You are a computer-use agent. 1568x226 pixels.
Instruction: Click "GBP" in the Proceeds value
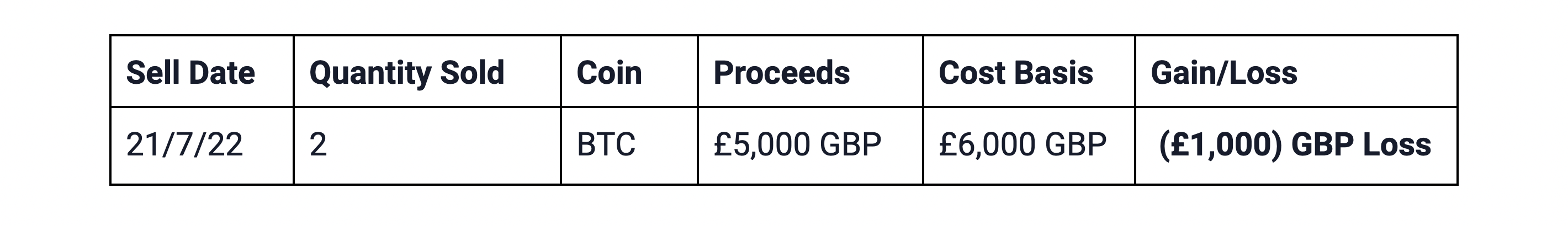point(850,144)
